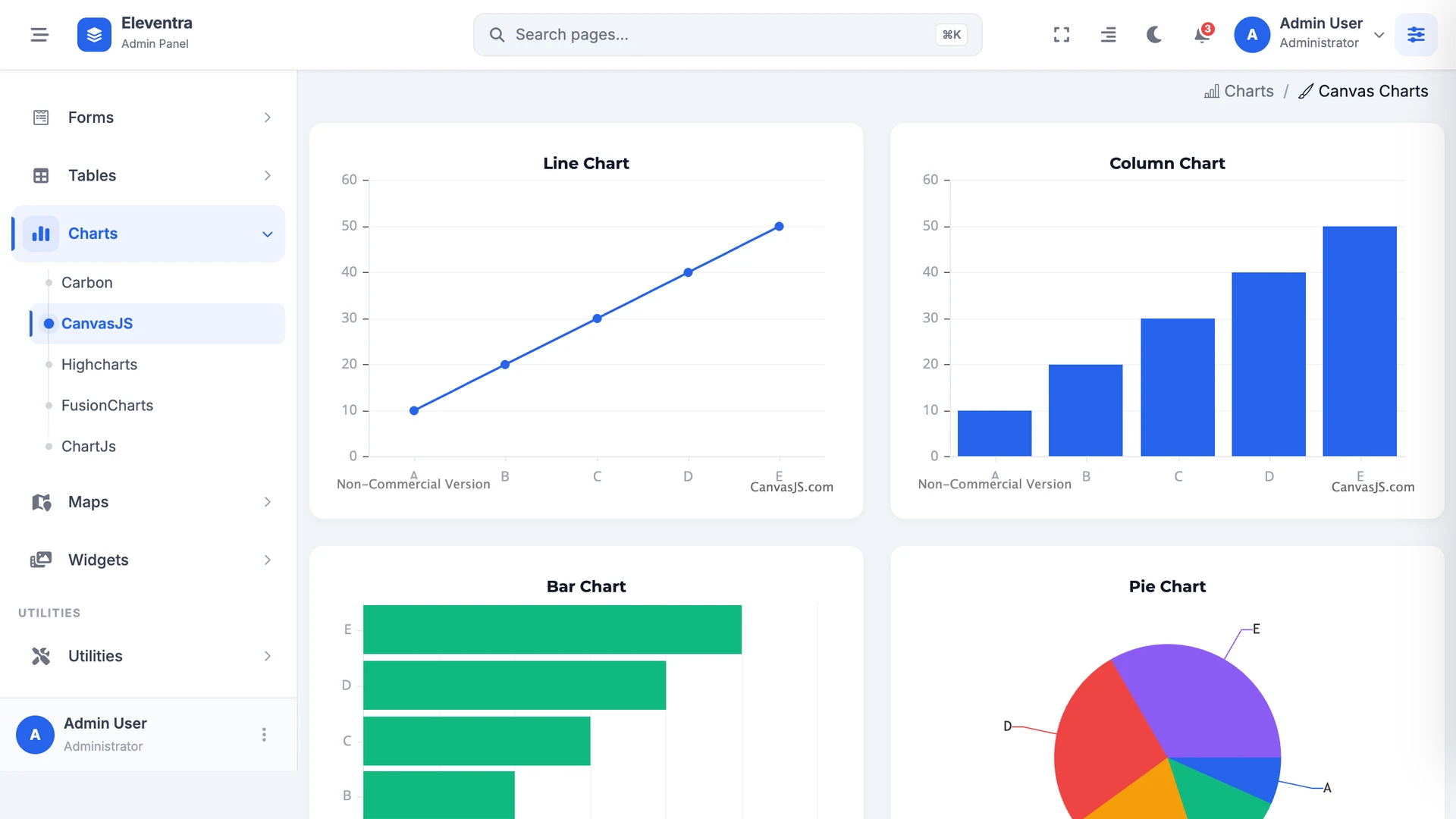Open notifications bell with 3 badge
This screenshot has width=1456, height=819.
(1202, 35)
